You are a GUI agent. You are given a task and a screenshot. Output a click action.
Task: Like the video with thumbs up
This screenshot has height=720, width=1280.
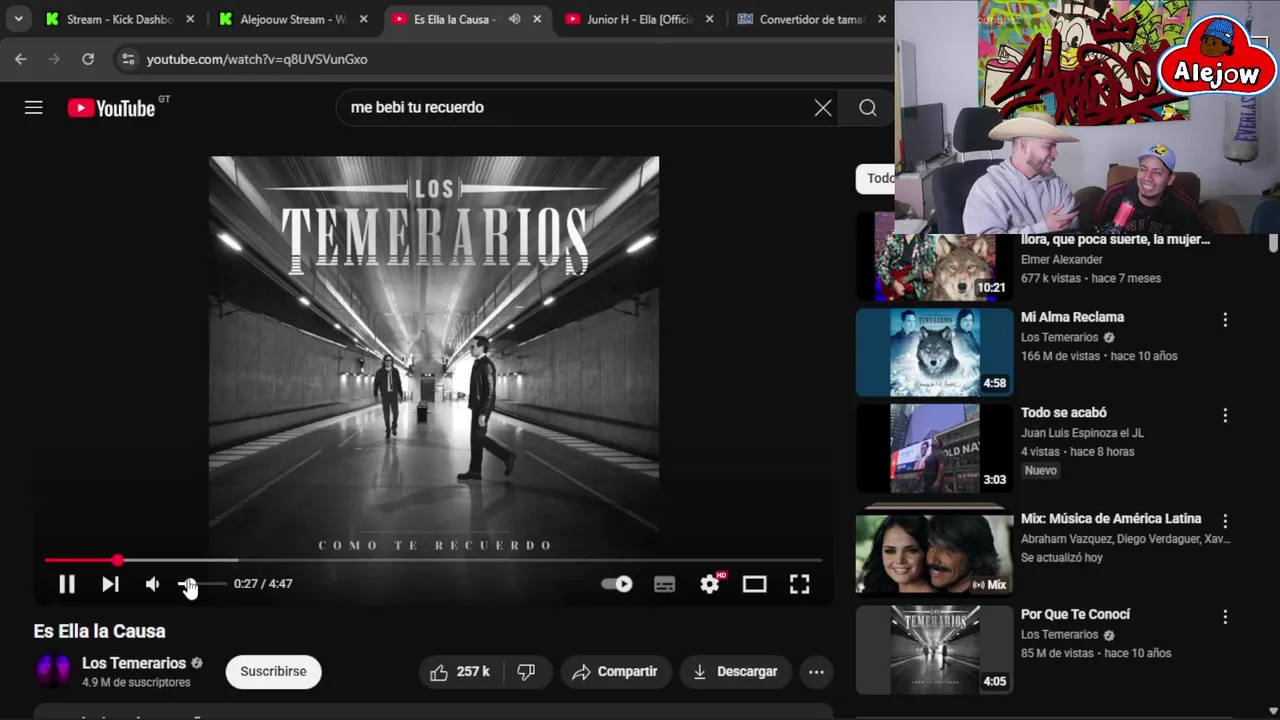click(x=460, y=672)
